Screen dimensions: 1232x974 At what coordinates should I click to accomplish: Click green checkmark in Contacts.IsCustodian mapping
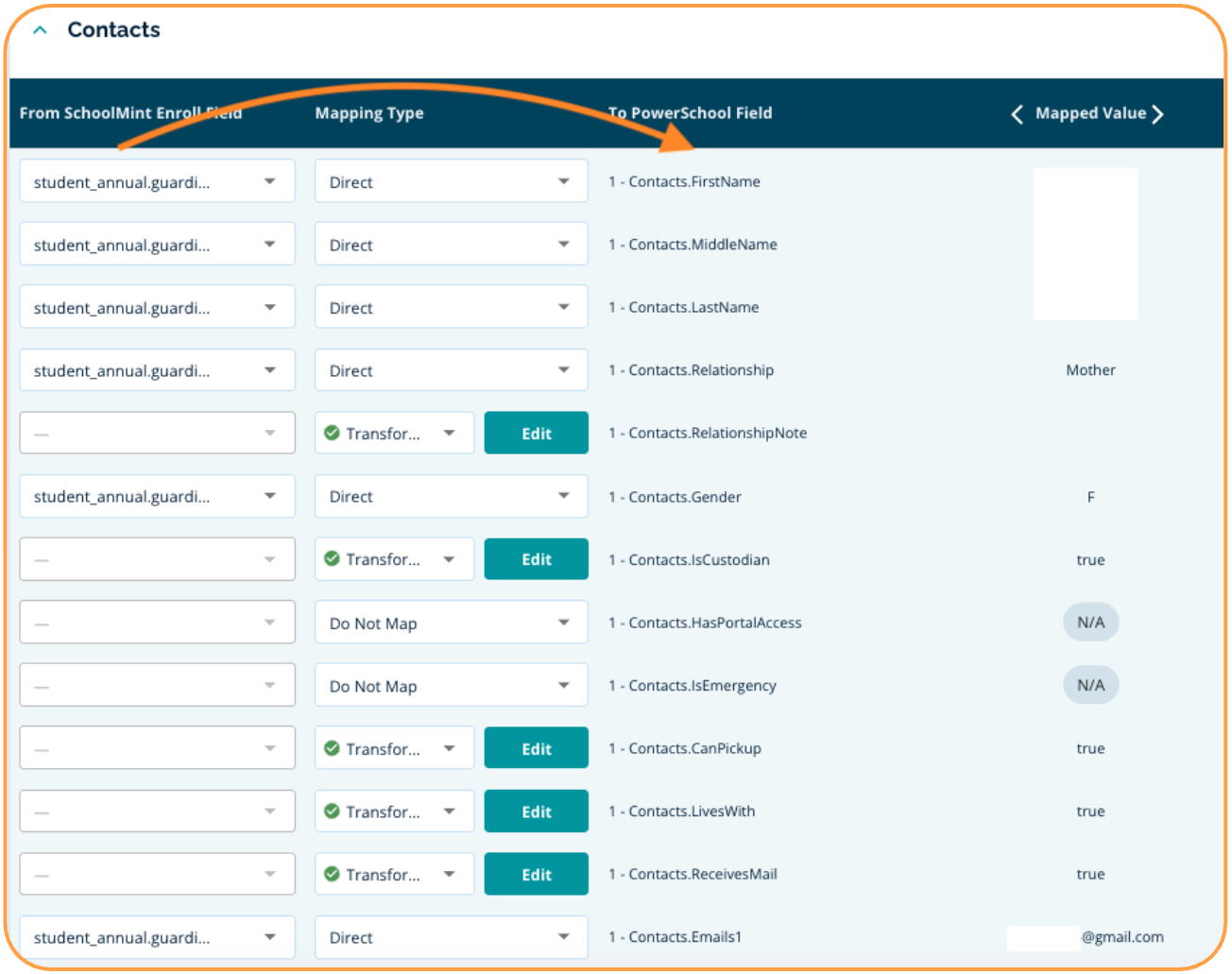tap(332, 558)
